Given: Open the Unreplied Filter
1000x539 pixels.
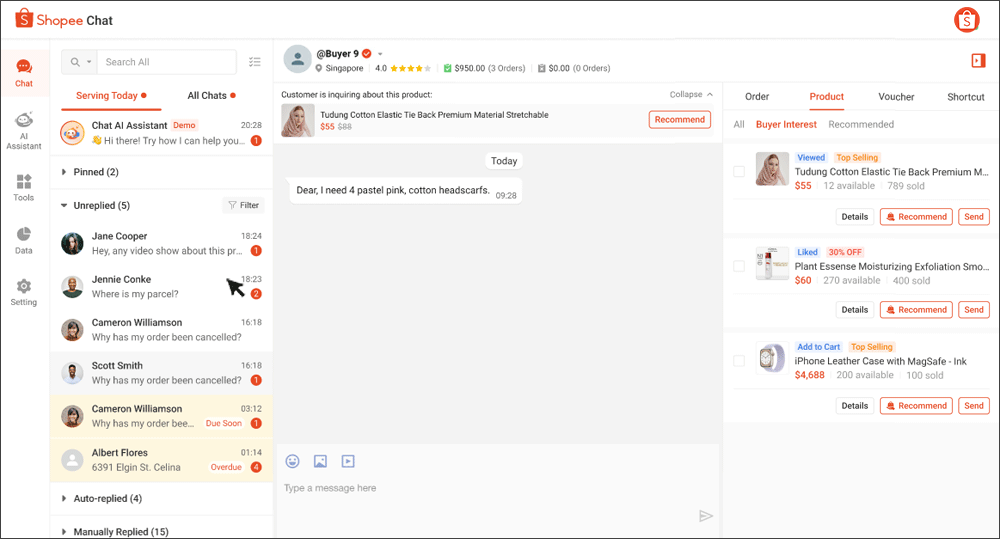Looking at the screenshot, I should (x=244, y=205).
